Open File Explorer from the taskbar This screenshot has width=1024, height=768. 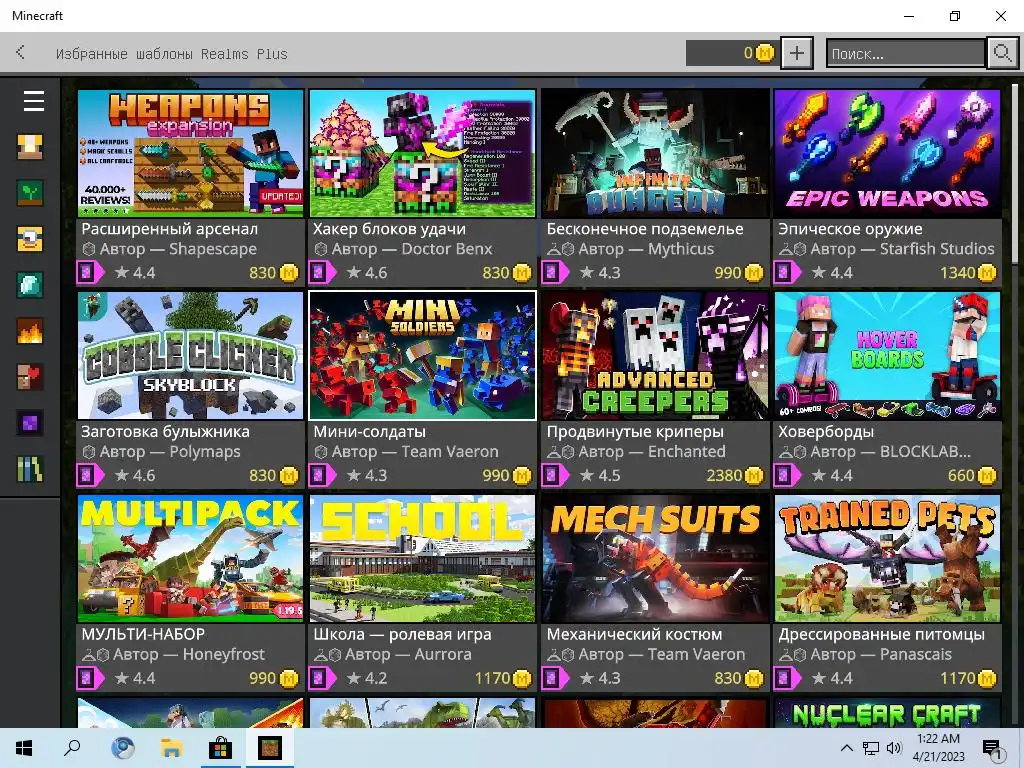coord(171,748)
